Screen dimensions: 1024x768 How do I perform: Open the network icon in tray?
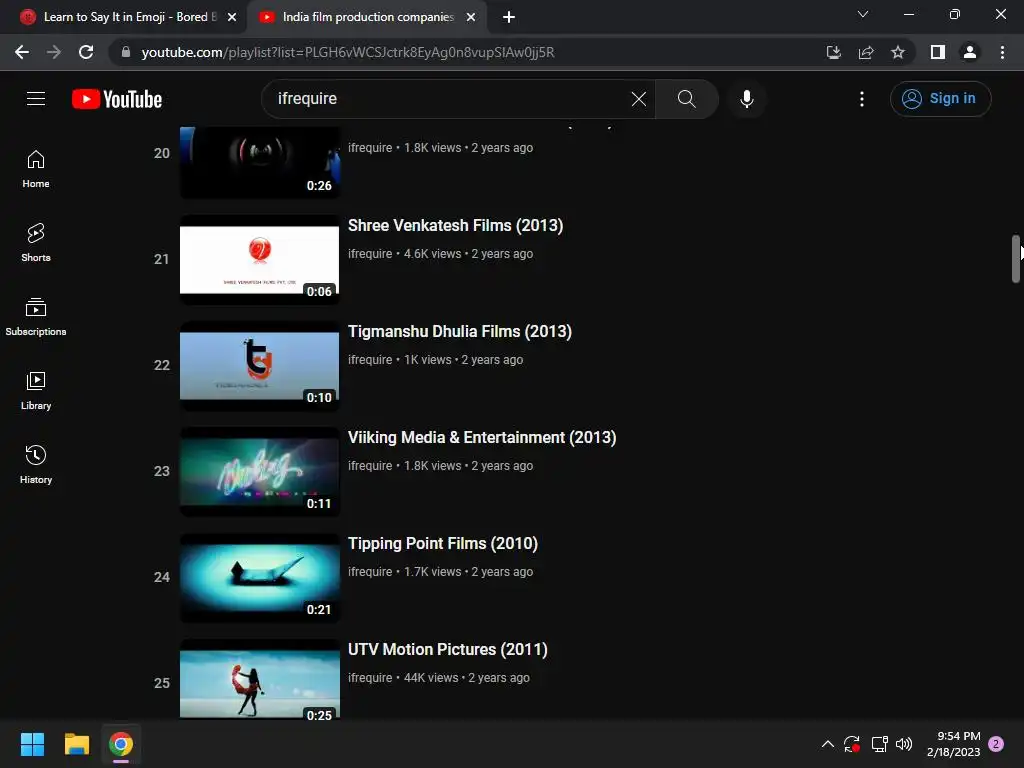click(879, 744)
